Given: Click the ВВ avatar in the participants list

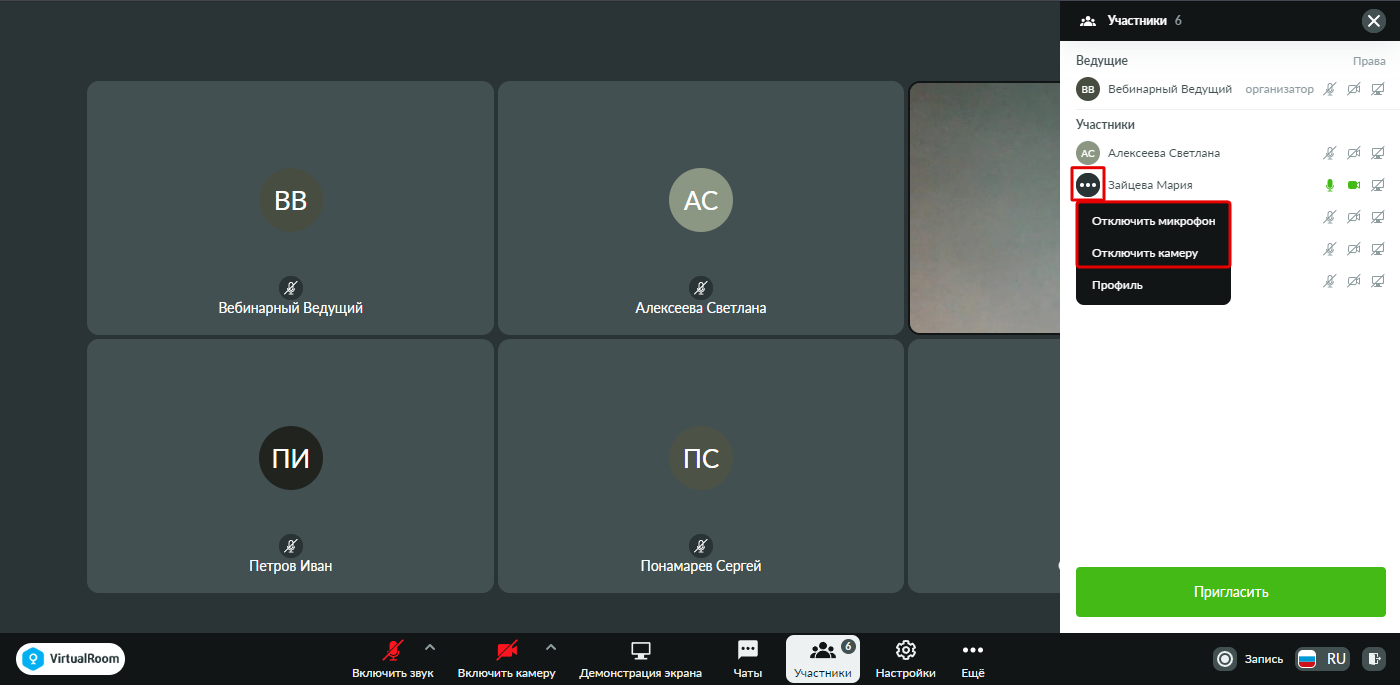Looking at the screenshot, I should pos(1088,89).
